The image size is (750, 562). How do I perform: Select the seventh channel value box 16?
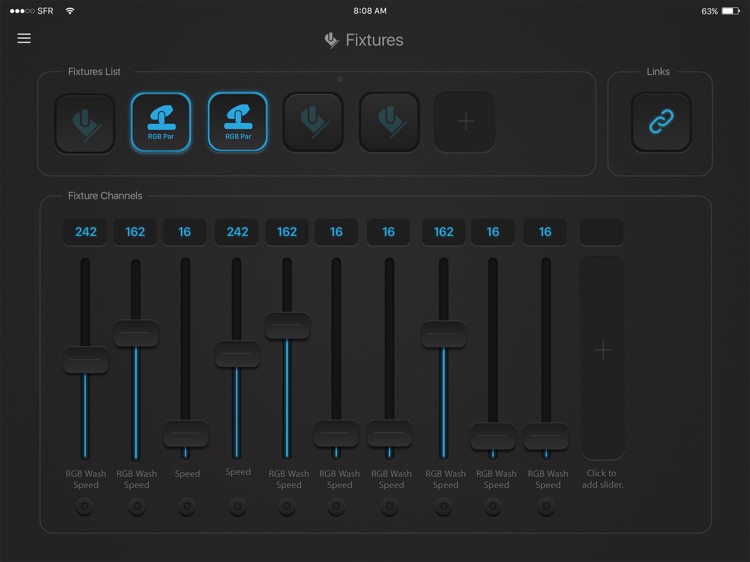(x=388, y=232)
